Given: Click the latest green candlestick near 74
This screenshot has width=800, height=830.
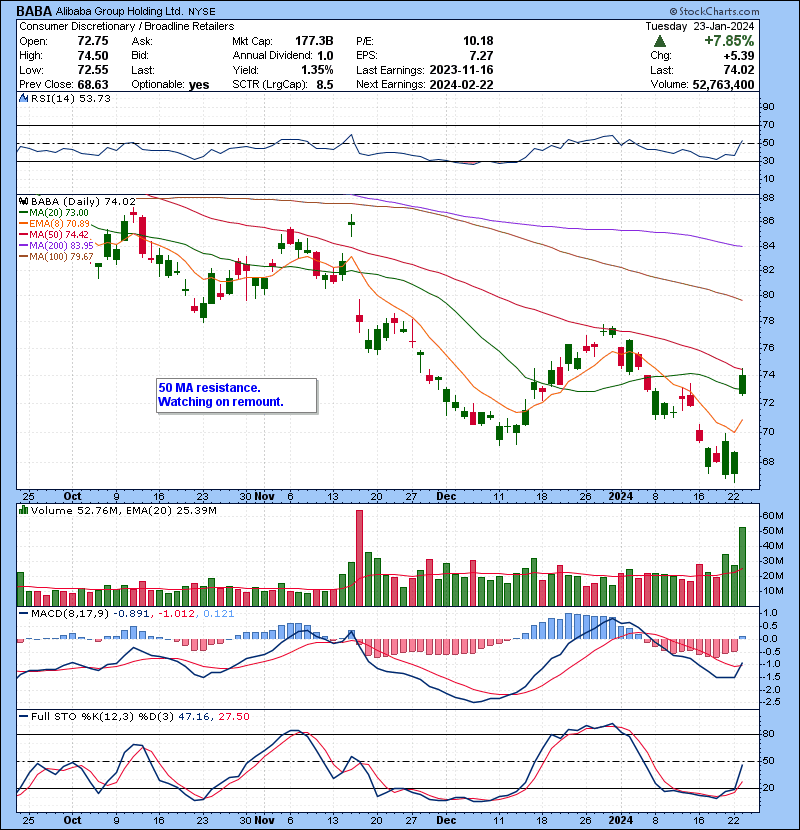Looking at the screenshot, I should click(743, 384).
